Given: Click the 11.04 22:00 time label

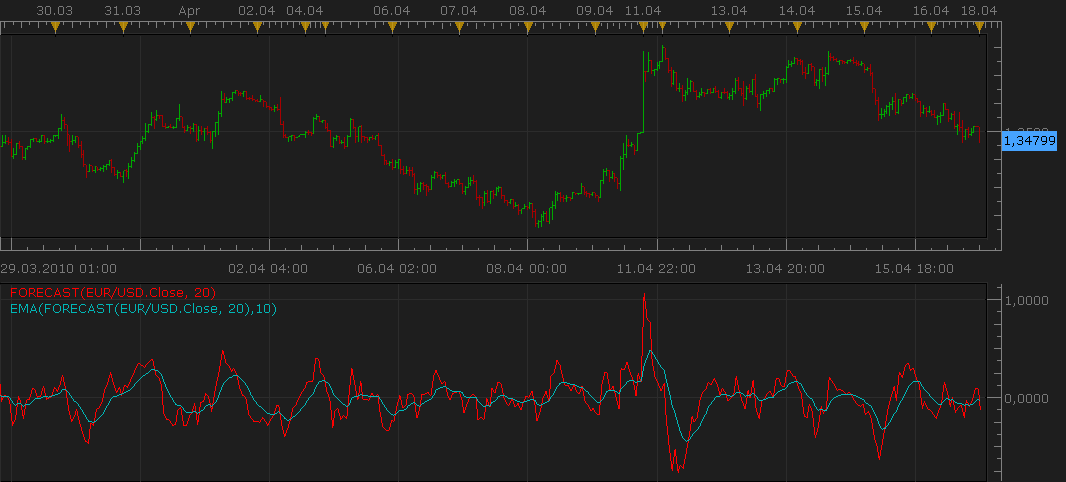Looking at the screenshot, I should (656, 269).
